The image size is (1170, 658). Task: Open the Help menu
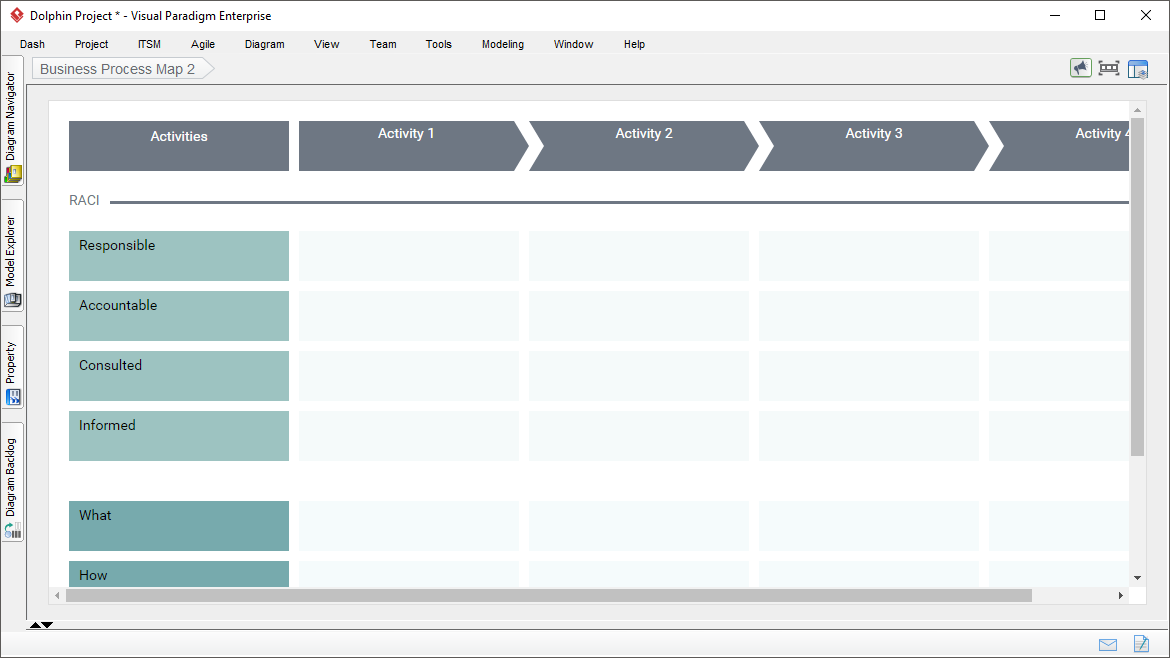pos(634,44)
